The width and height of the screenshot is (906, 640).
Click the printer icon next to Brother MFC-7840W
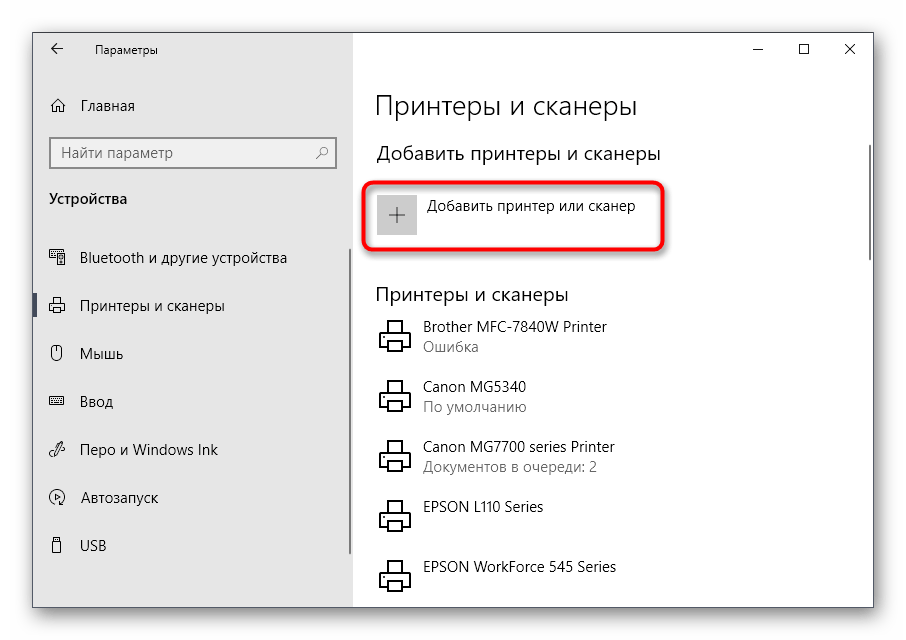tap(396, 335)
